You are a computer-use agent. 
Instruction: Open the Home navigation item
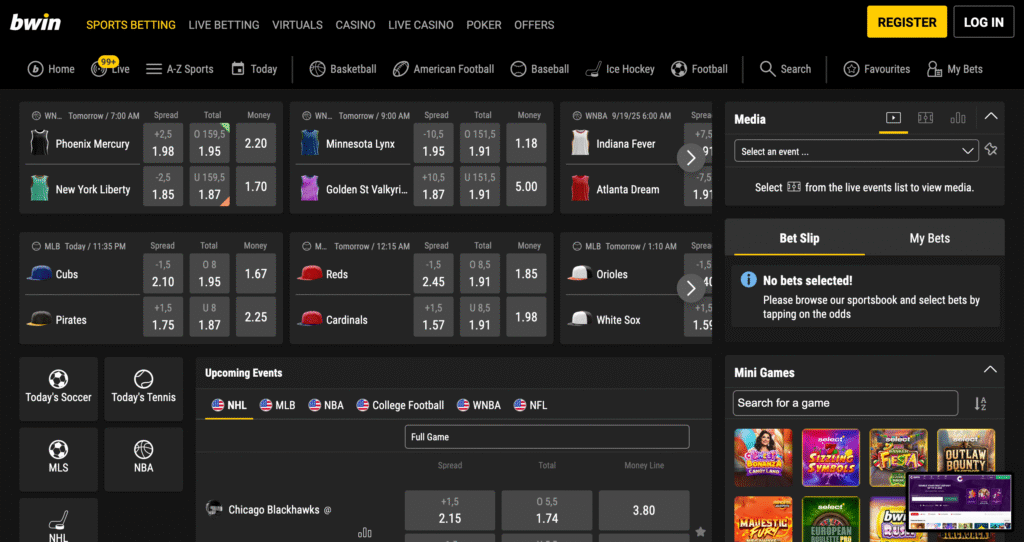(51, 69)
